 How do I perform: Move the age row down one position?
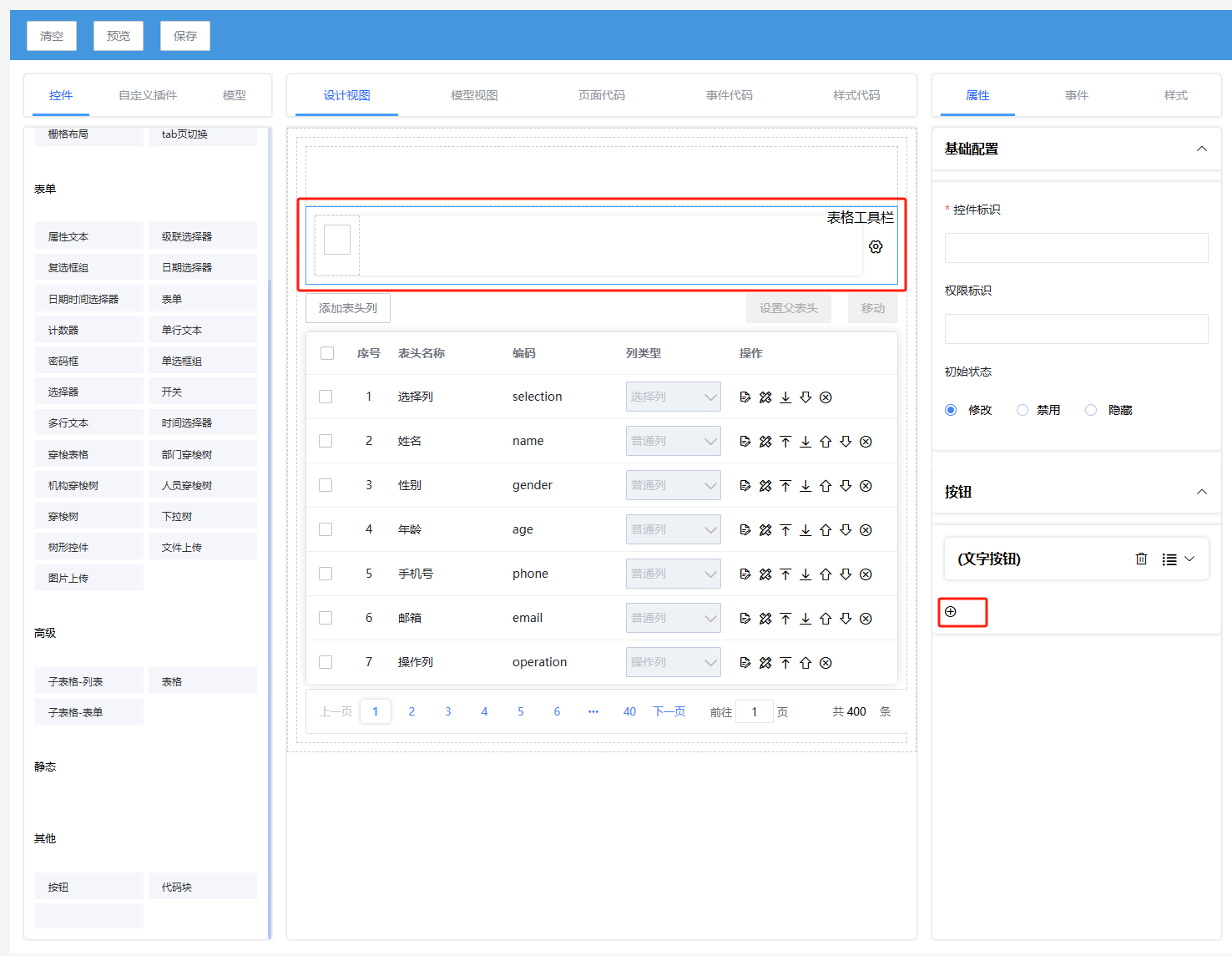846,530
